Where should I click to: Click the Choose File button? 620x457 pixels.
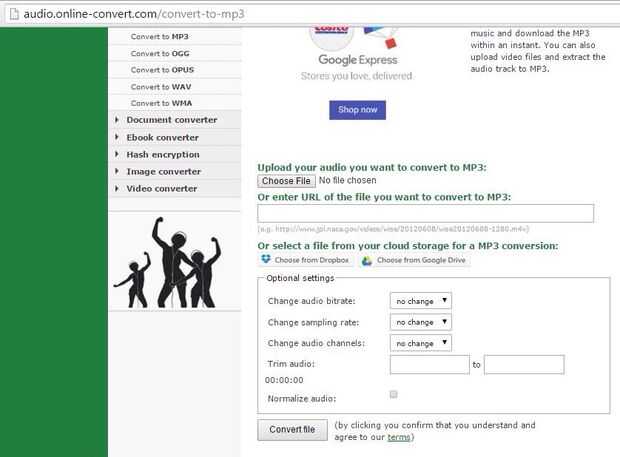[x=286, y=181]
